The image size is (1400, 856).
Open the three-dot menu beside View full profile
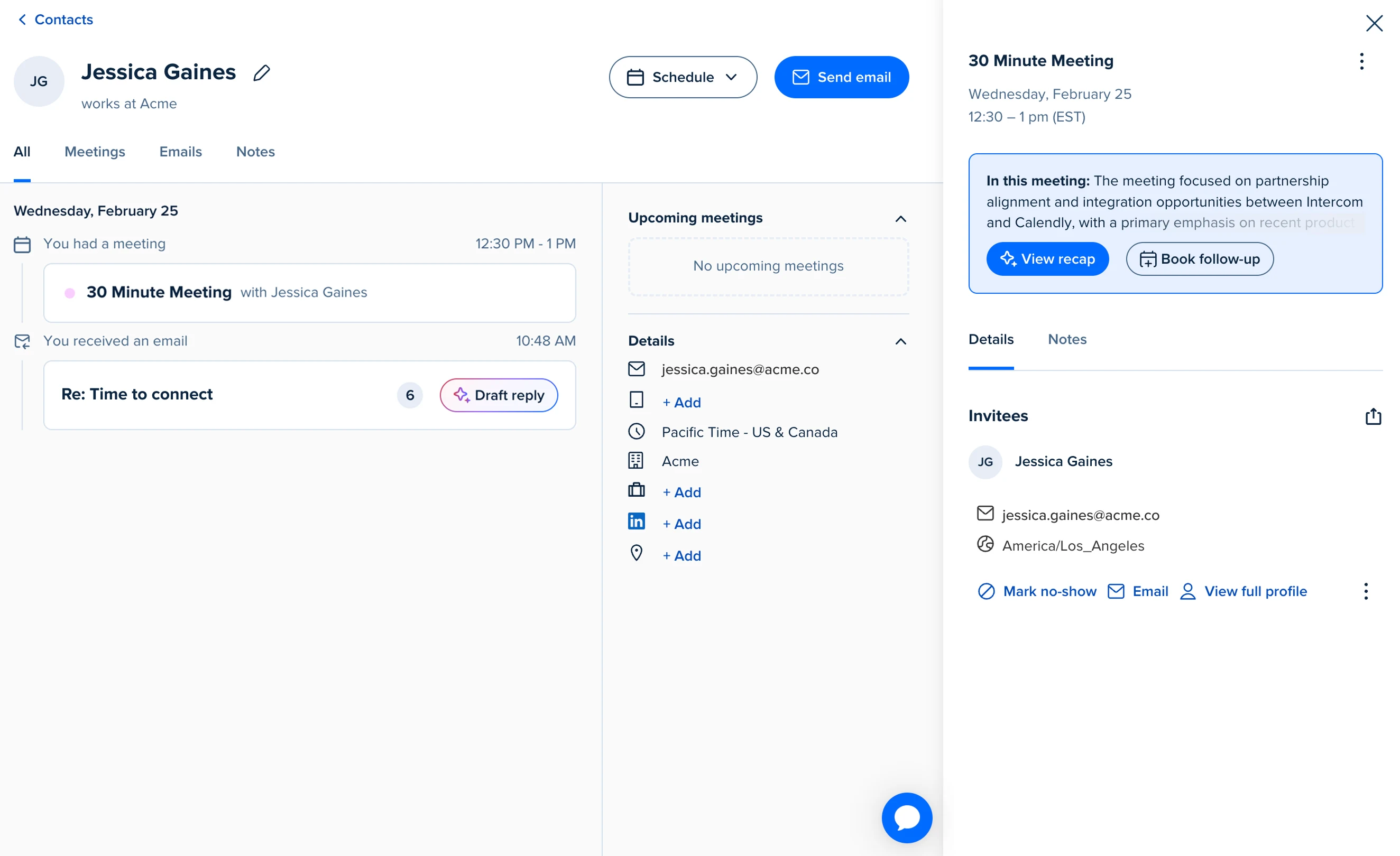click(x=1366, y=591)
